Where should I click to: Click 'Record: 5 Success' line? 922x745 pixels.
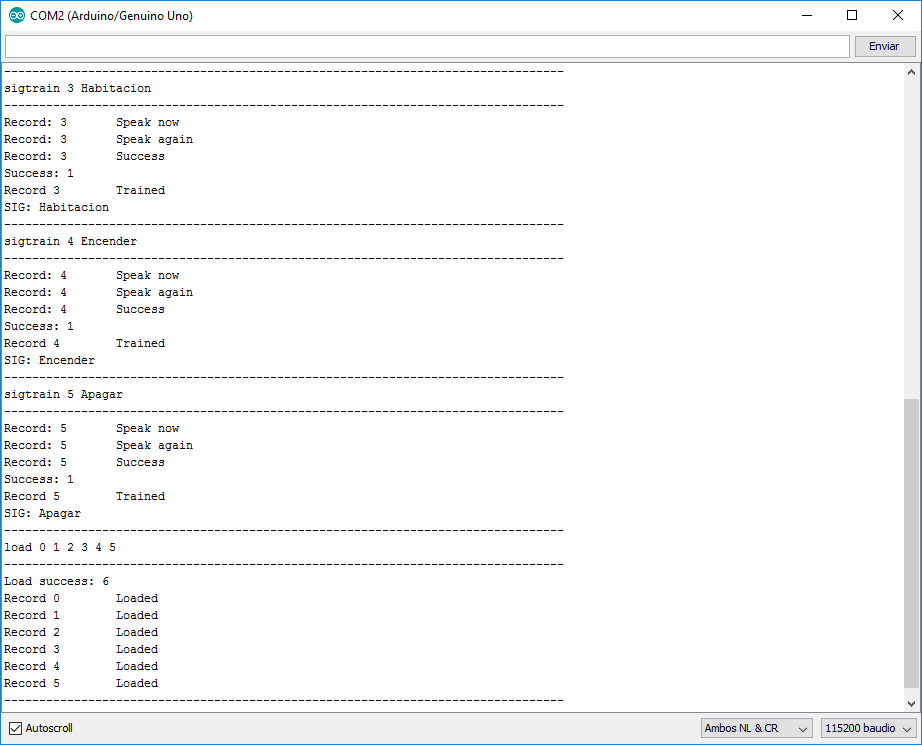click(85, 462)
